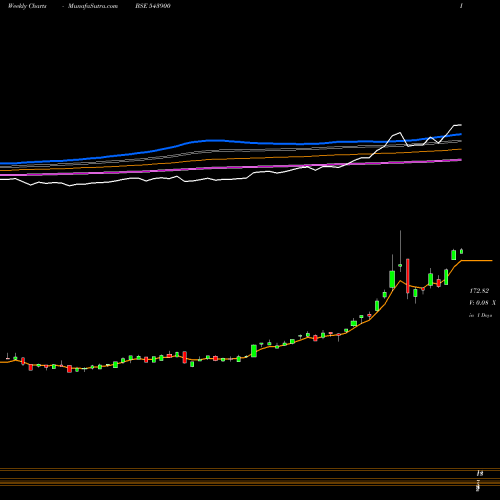This screenshot has width=500, height=500.
Task: Click the last green candlestick at the far right
Action: [x=462, y=251]
